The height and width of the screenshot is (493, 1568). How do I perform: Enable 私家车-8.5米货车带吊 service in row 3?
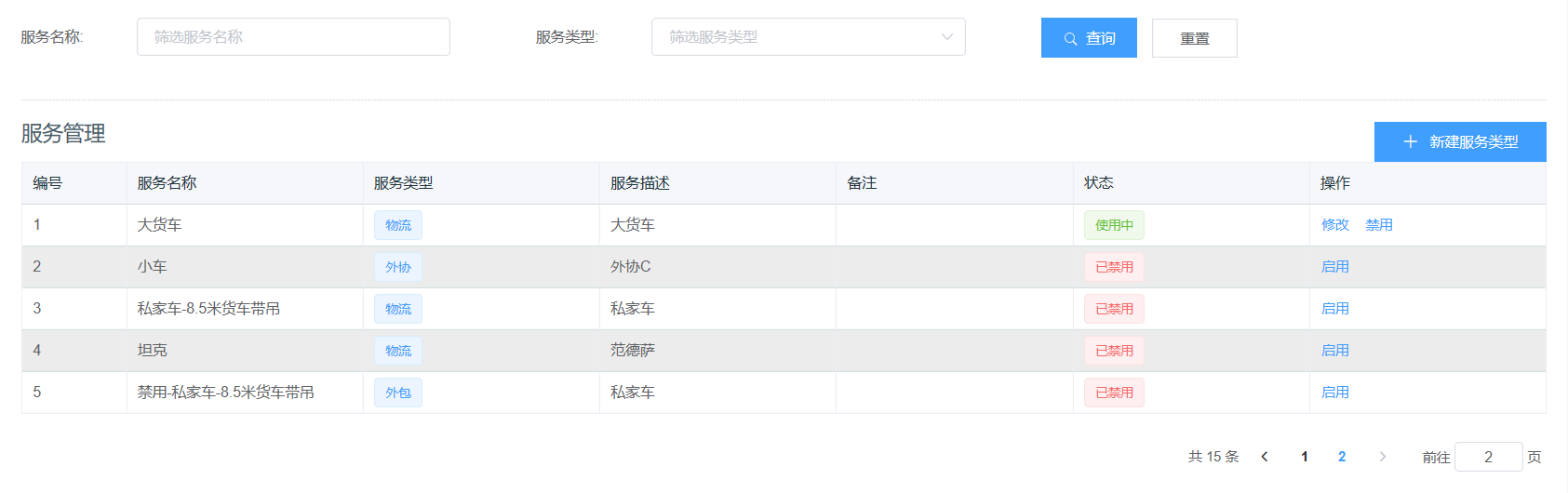(x=1334, y=309)
